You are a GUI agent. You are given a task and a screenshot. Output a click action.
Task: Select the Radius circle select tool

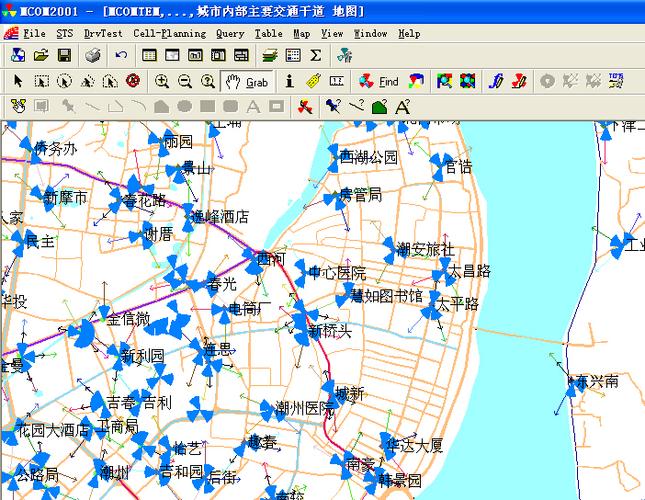point(64,81)
